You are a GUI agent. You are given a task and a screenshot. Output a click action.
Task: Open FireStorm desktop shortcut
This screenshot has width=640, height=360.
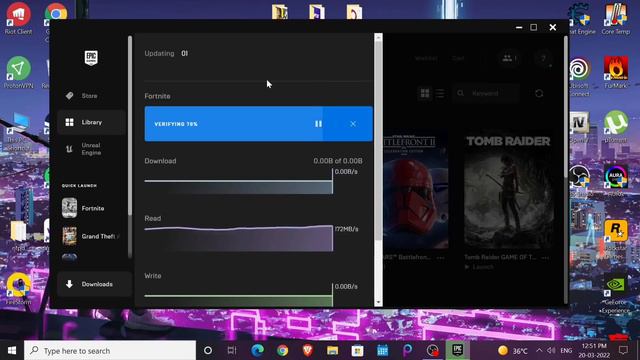tap(18, 289)
